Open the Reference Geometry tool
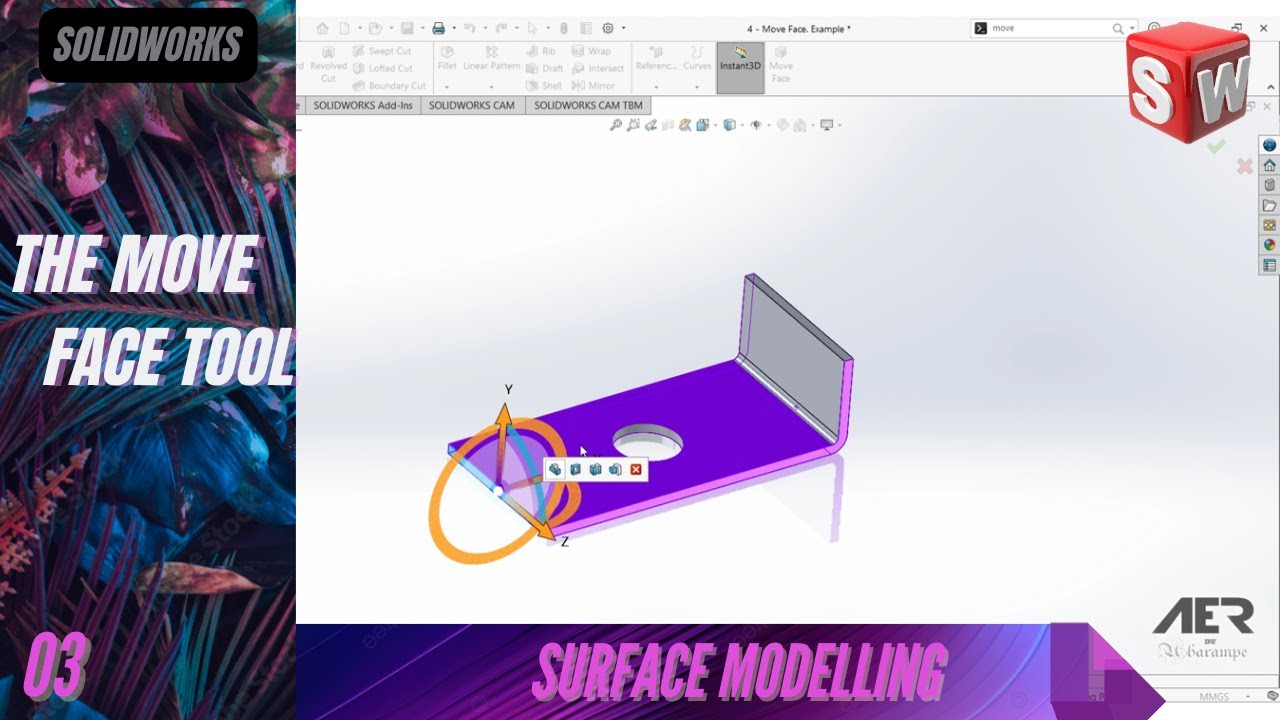Screen dimensions: 1280x720 [656, 58]
